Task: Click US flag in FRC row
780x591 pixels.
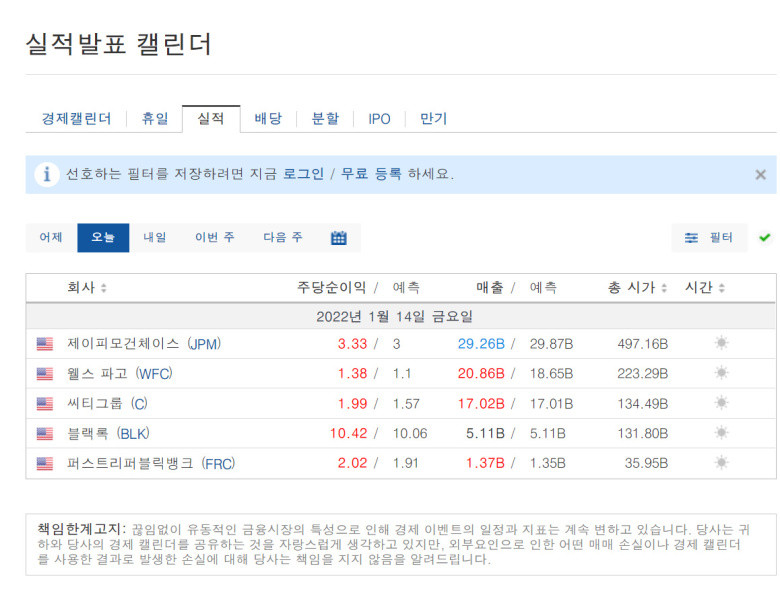Action: tap(45, 464)
